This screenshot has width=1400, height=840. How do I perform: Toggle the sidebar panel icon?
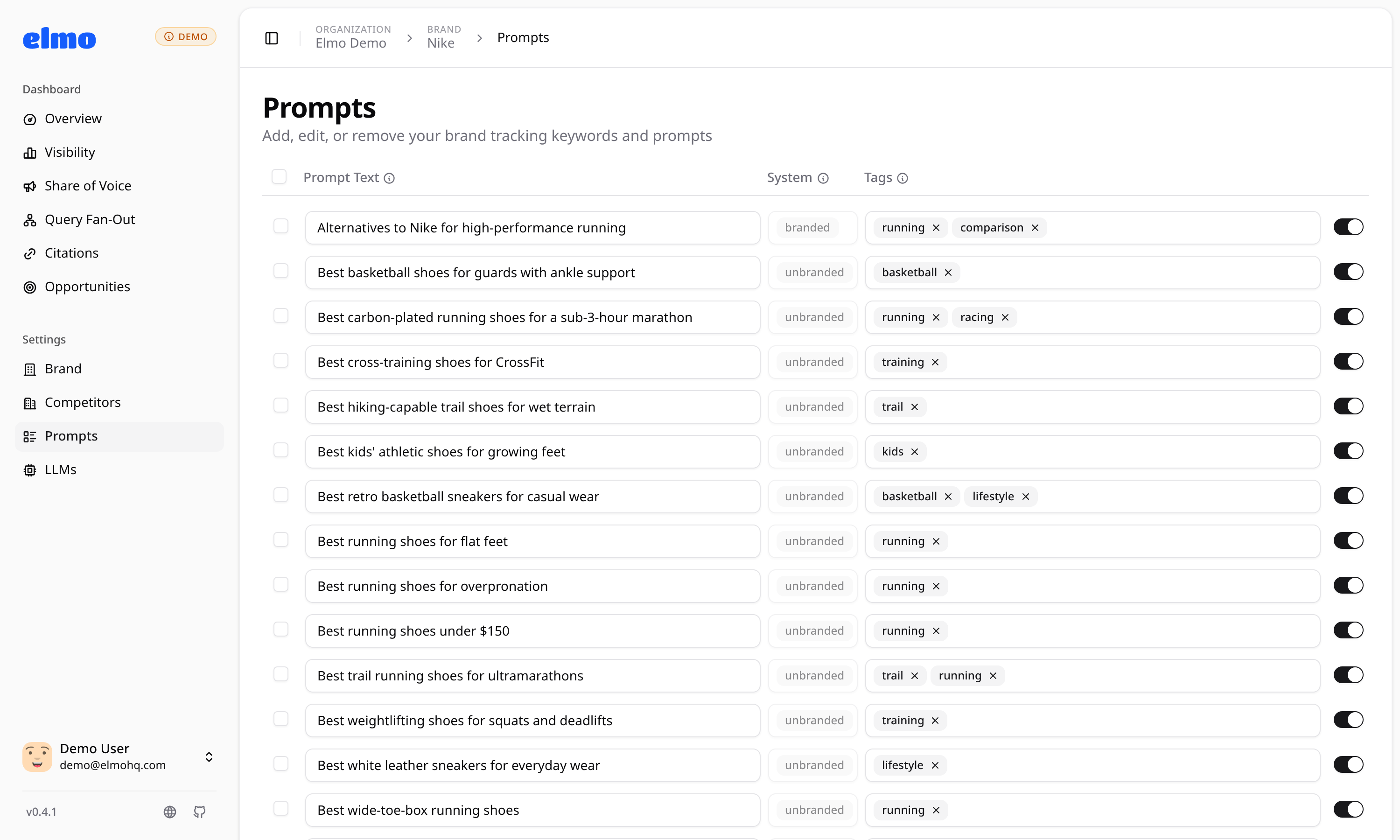coord(272,38)
